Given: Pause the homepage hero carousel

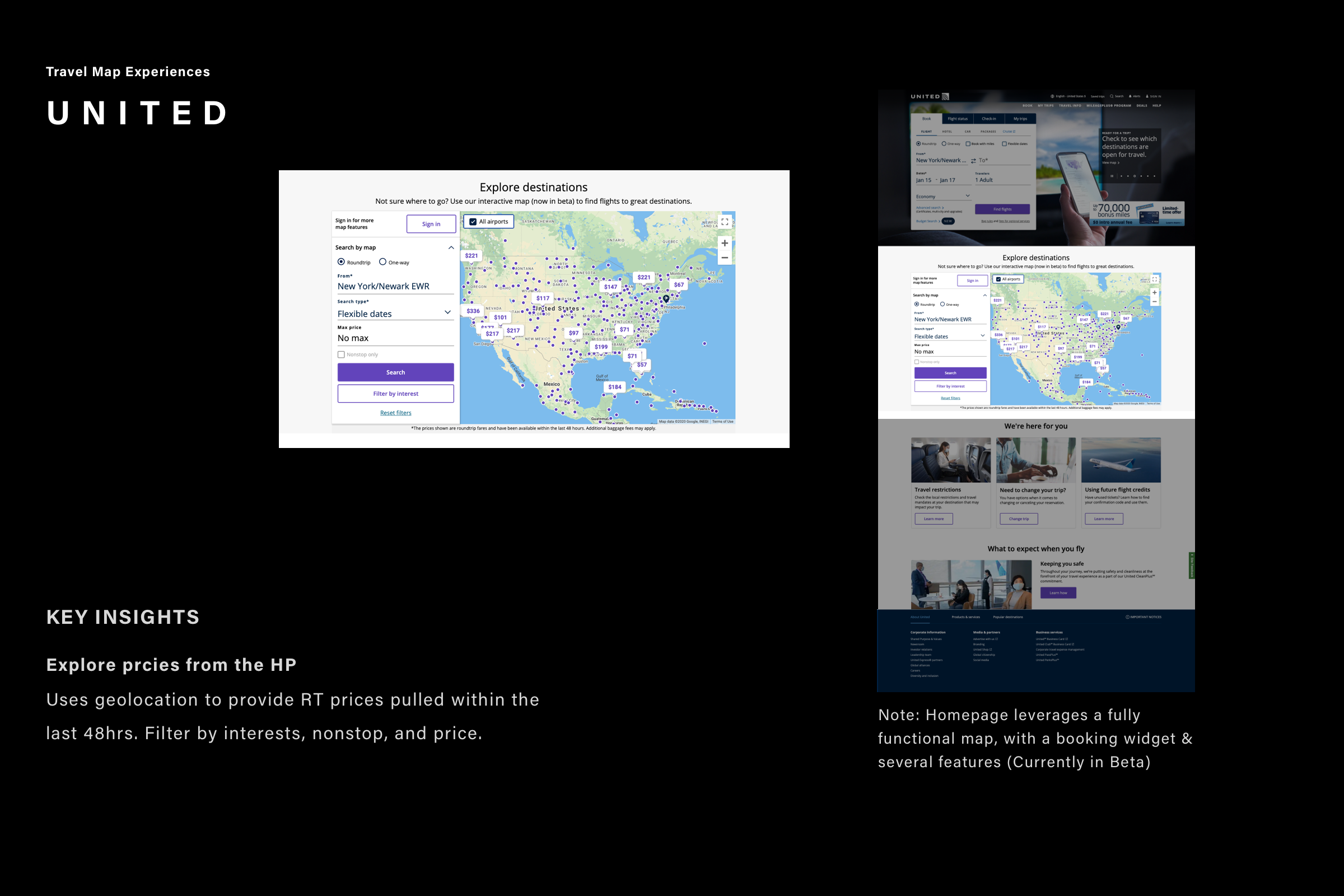Looking at the screenshot, I should click(x=1112, y=176).
